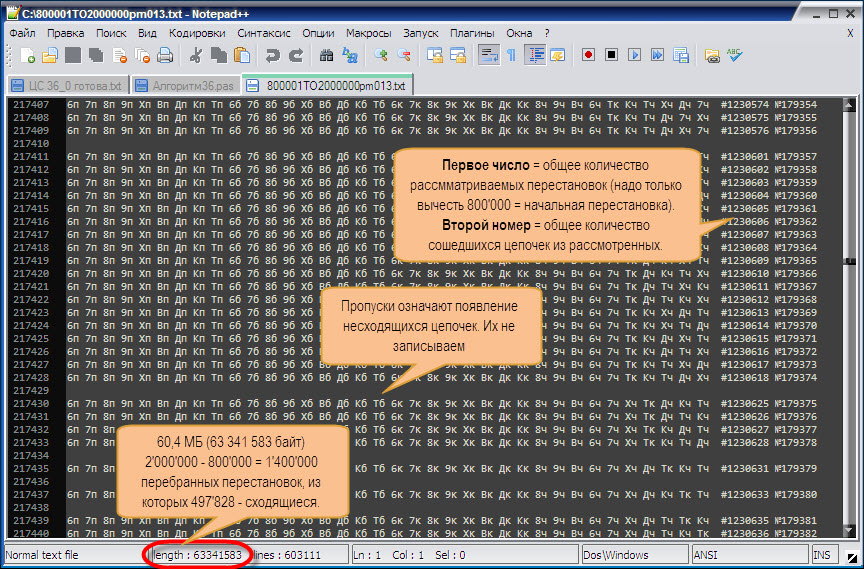Toggle synchronized vertical scrolling icon
Viewport: 864px width, 569px height.
(434, 55)
